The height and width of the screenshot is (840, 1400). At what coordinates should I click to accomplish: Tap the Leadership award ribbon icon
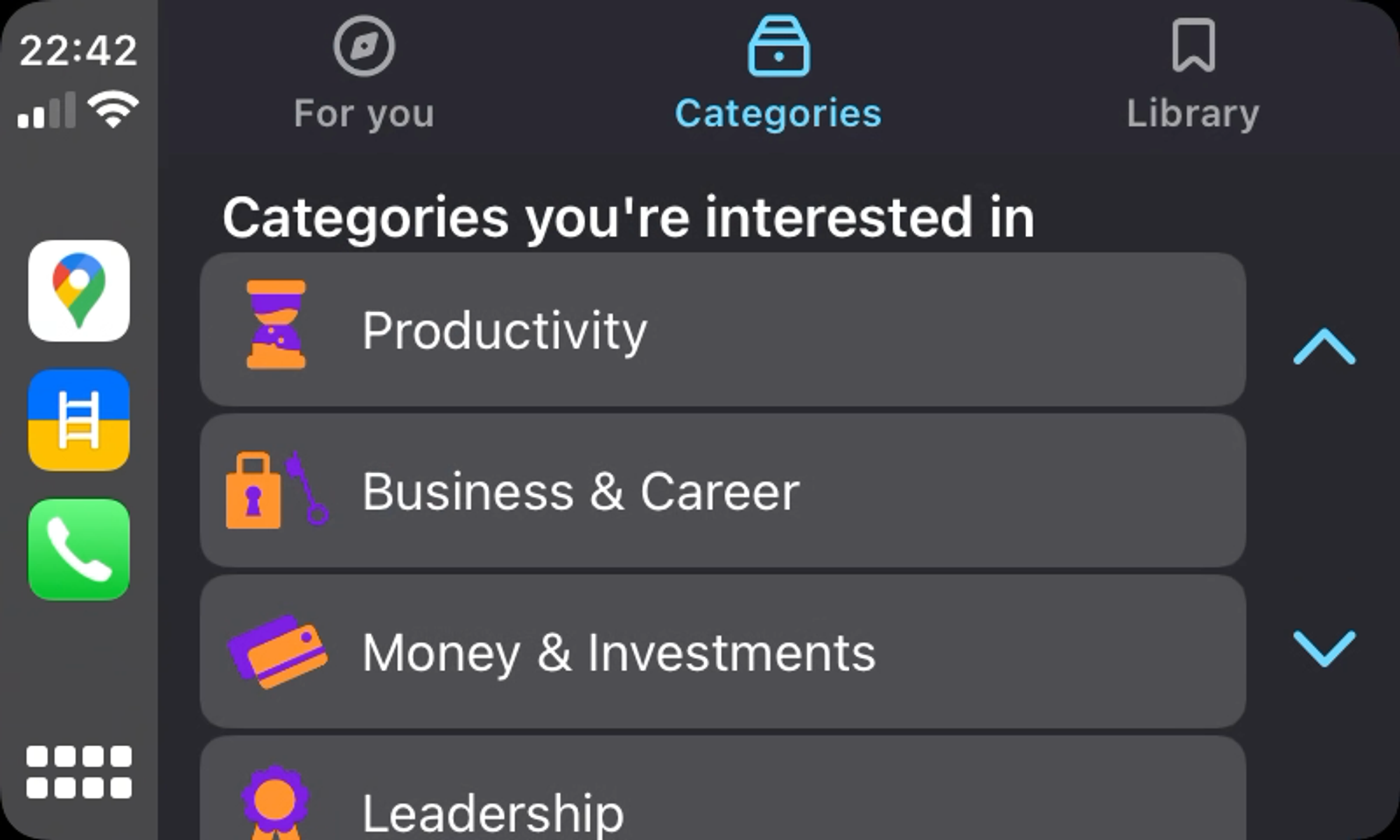(x=275, y=803)
